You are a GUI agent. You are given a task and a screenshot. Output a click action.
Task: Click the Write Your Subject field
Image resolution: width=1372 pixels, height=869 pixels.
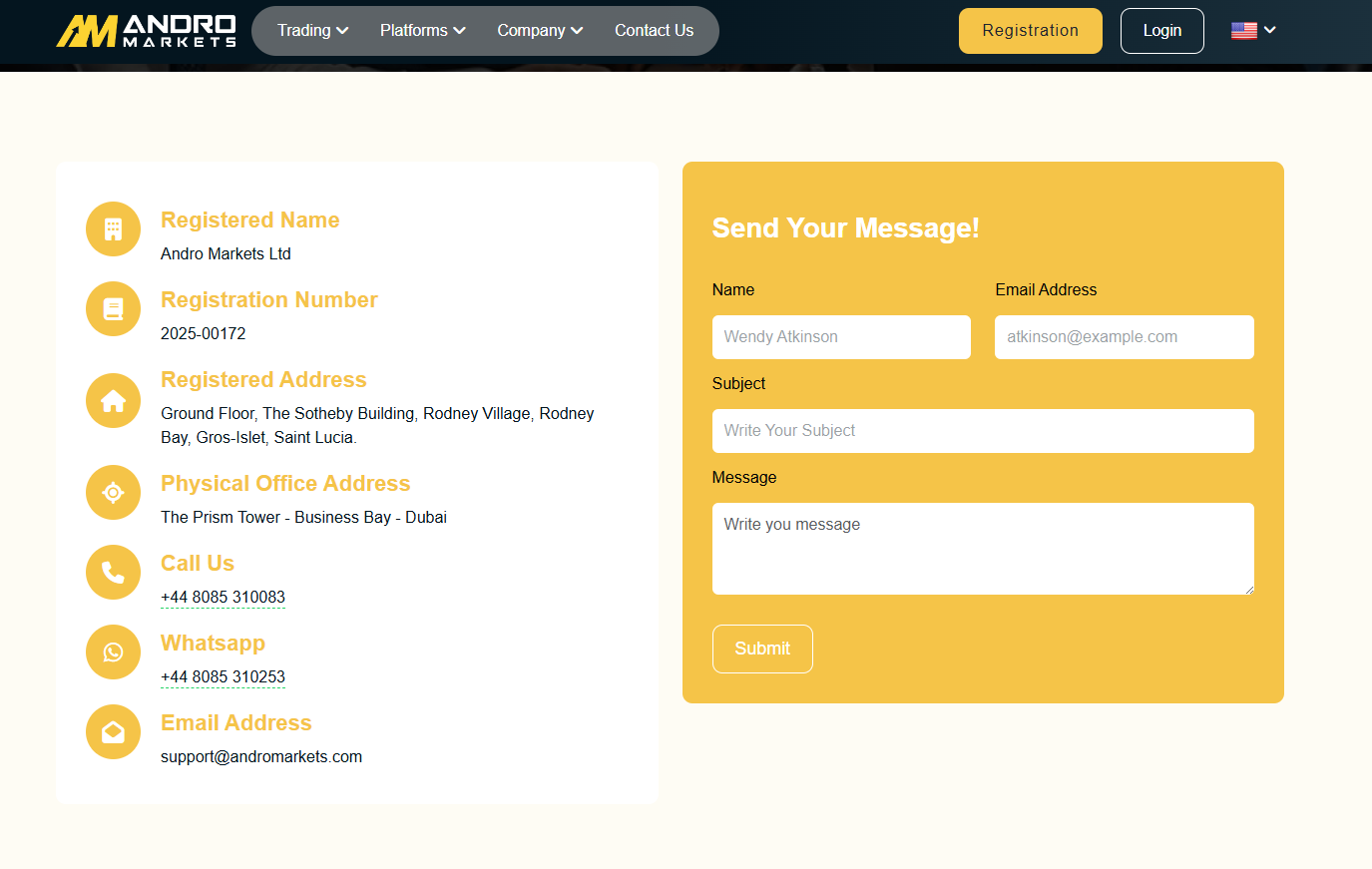pyautogui.click(x=983, y=431)
